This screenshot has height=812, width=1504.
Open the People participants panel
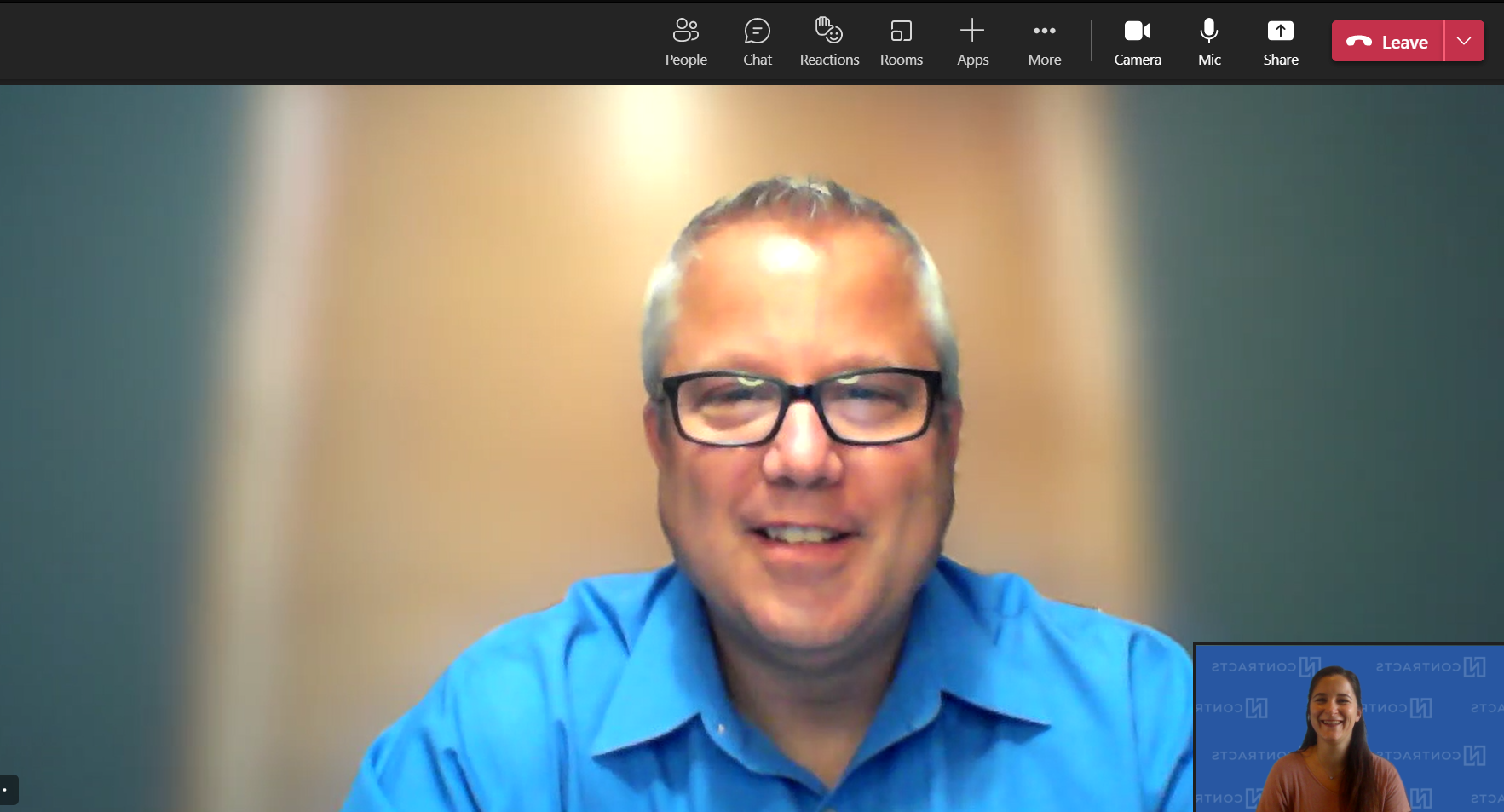click(x=686, y=43)
